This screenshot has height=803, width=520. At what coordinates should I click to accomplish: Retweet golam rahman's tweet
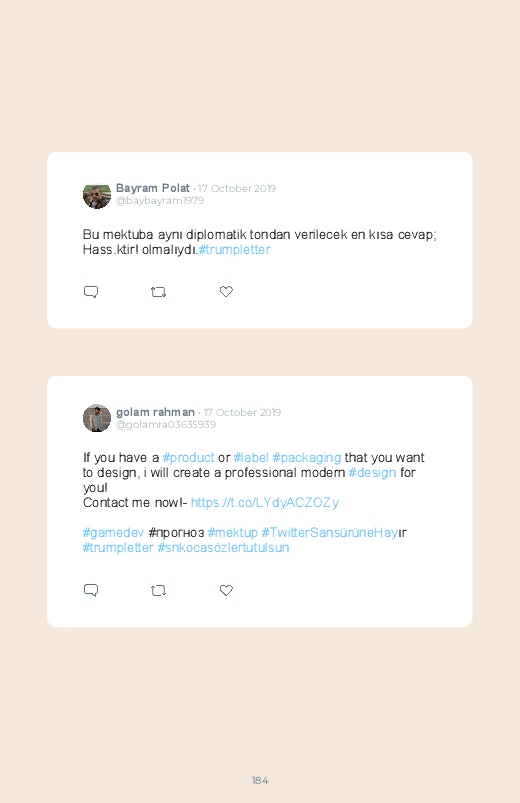point(158,590)
